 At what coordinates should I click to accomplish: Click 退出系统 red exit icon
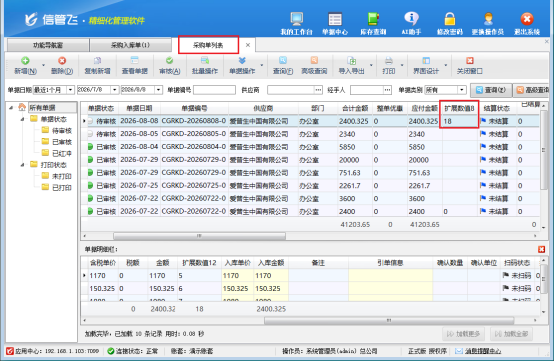(527, 23)
